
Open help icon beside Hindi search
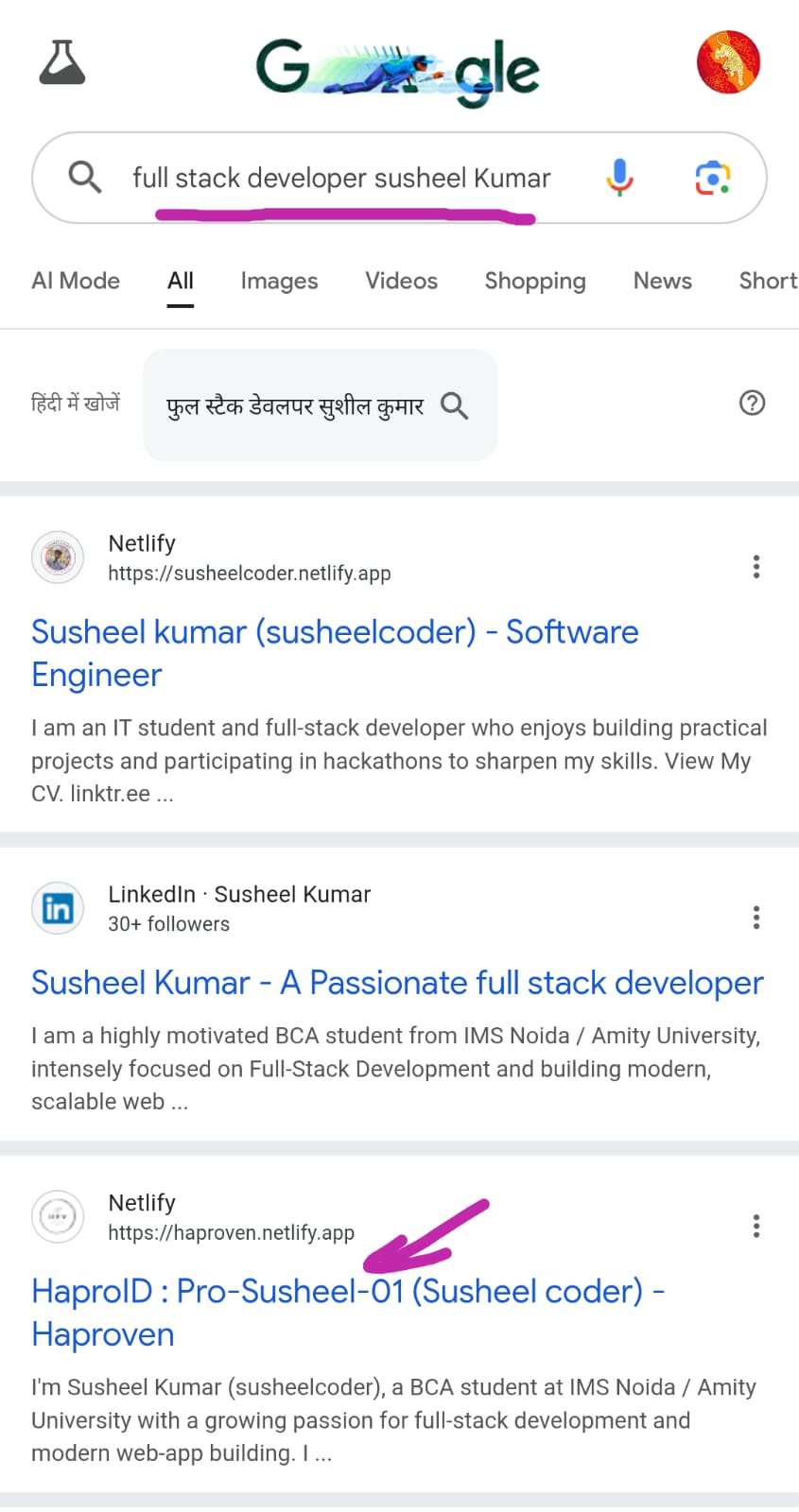pos(752,404)
